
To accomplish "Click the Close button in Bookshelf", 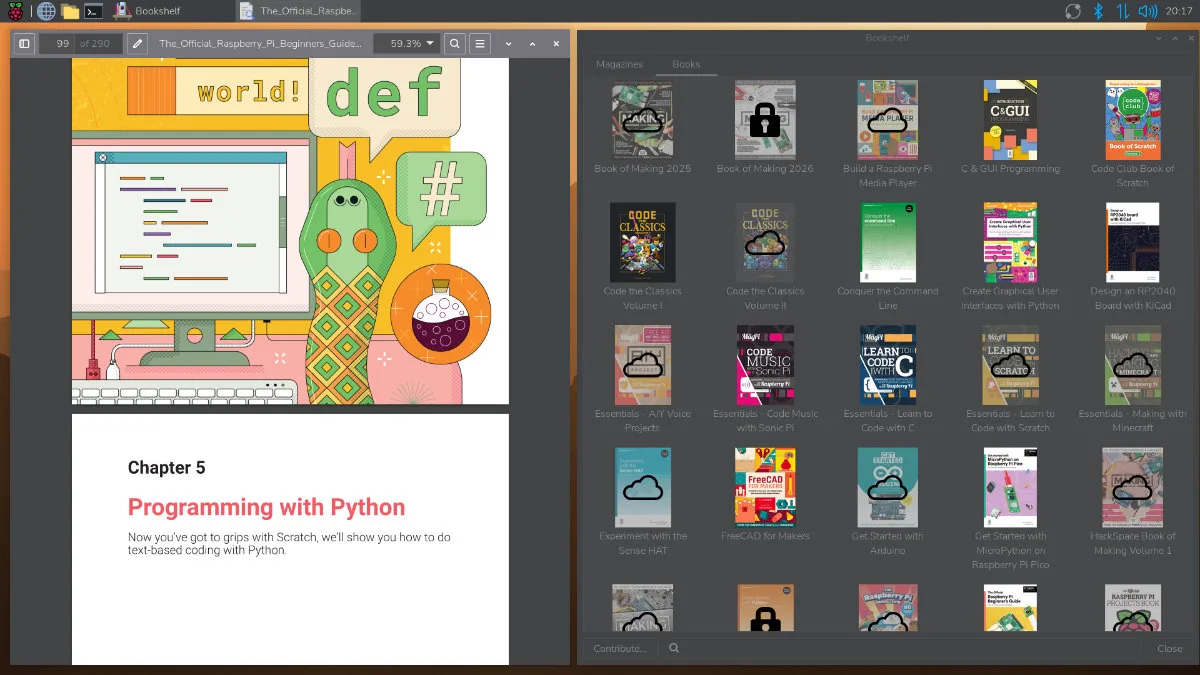I will tap(1169, 648).
